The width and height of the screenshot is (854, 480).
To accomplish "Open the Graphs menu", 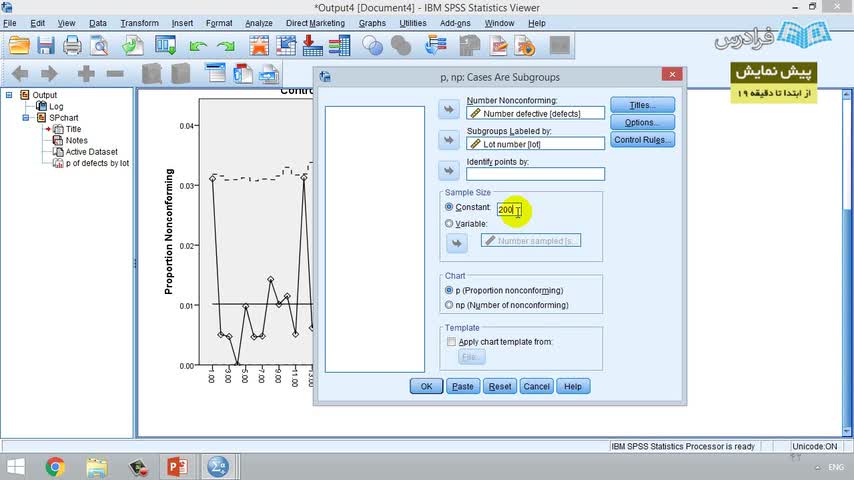I will point(372,23).
